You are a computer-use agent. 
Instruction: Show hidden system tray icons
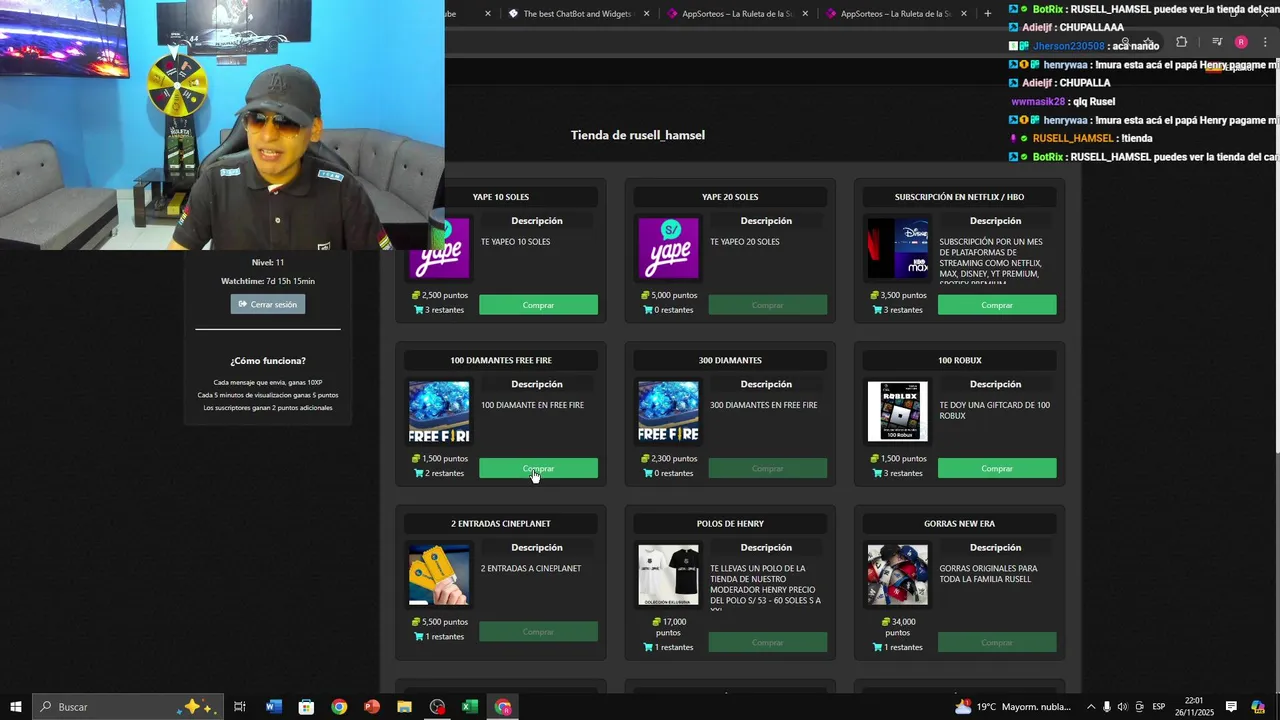(1091, 707)
